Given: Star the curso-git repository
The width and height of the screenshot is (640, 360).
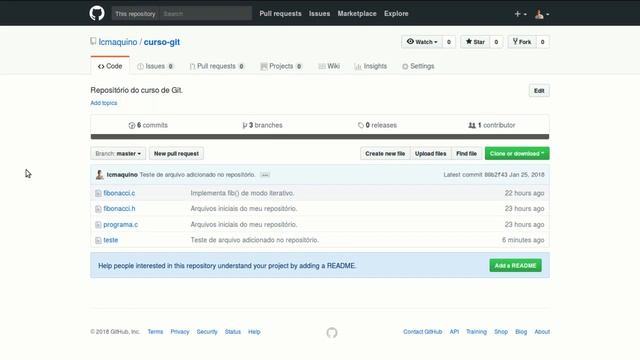Looking at the screenshot, I should coord(475,42).
